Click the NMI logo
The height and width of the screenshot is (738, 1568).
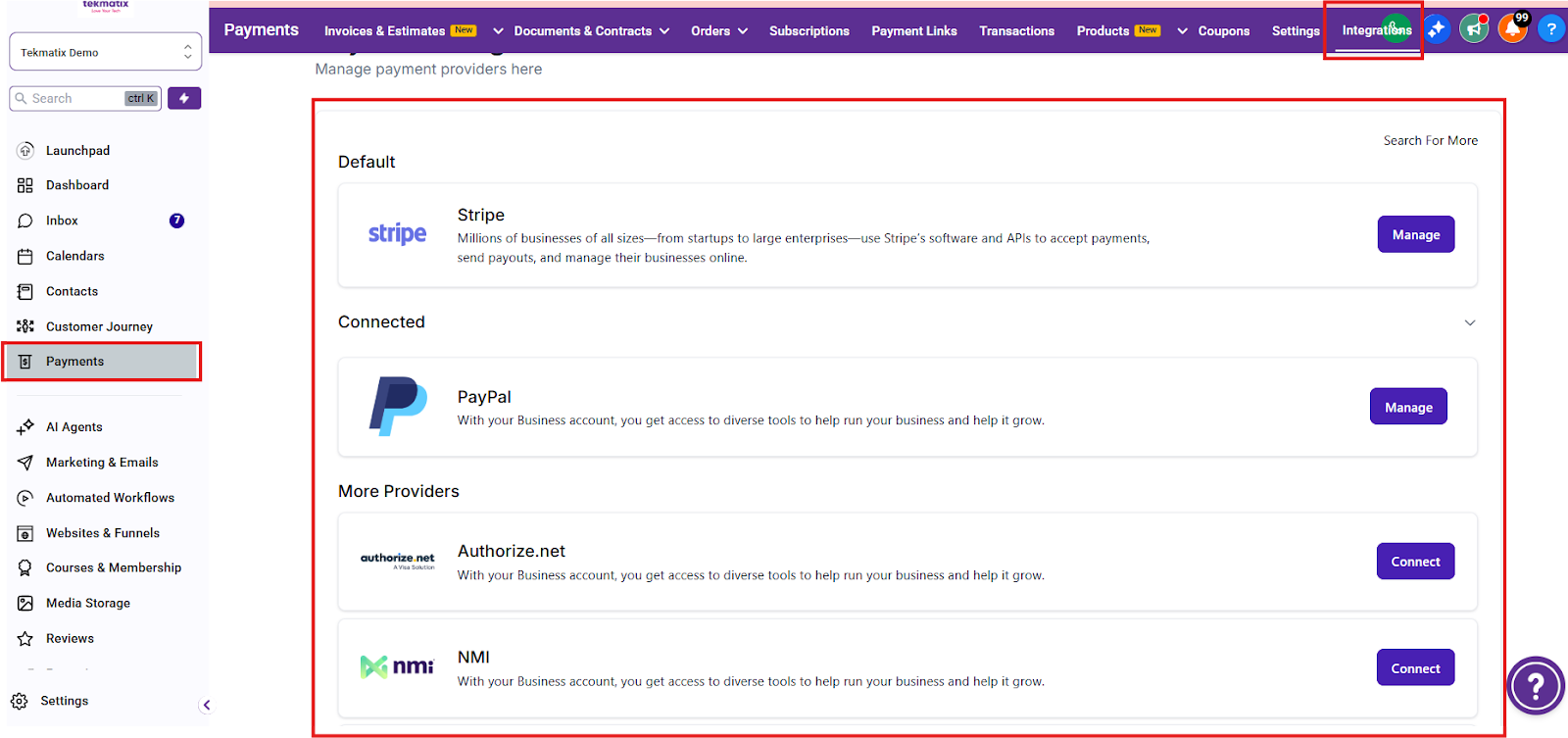click(397, 666)
